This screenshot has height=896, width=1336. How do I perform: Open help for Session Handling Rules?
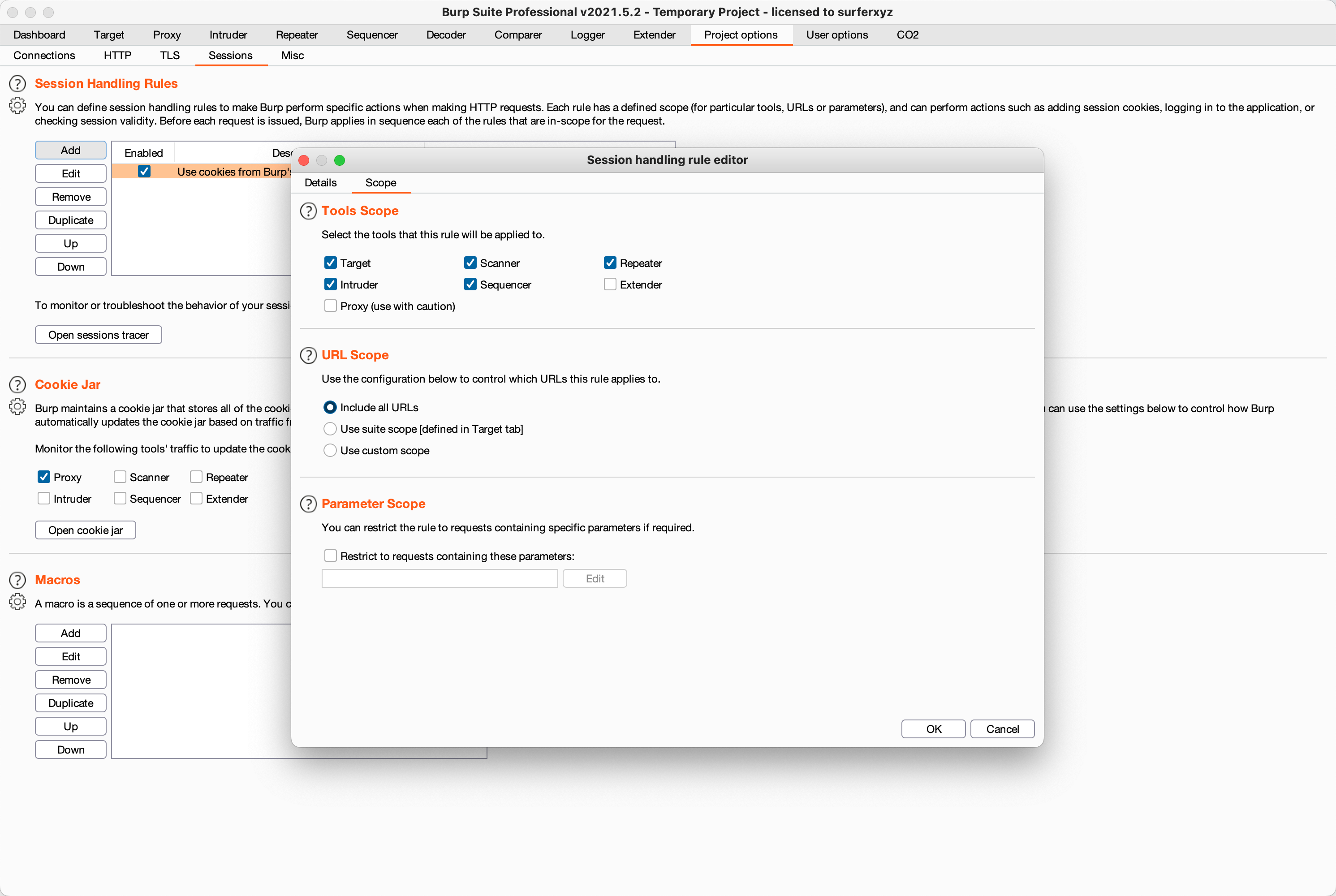click(17, 84)
